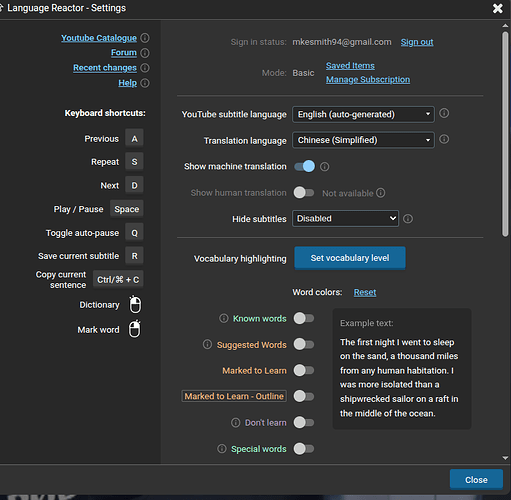Click info icon for Translation language
The image size is (511, 500).
(444, 139)
